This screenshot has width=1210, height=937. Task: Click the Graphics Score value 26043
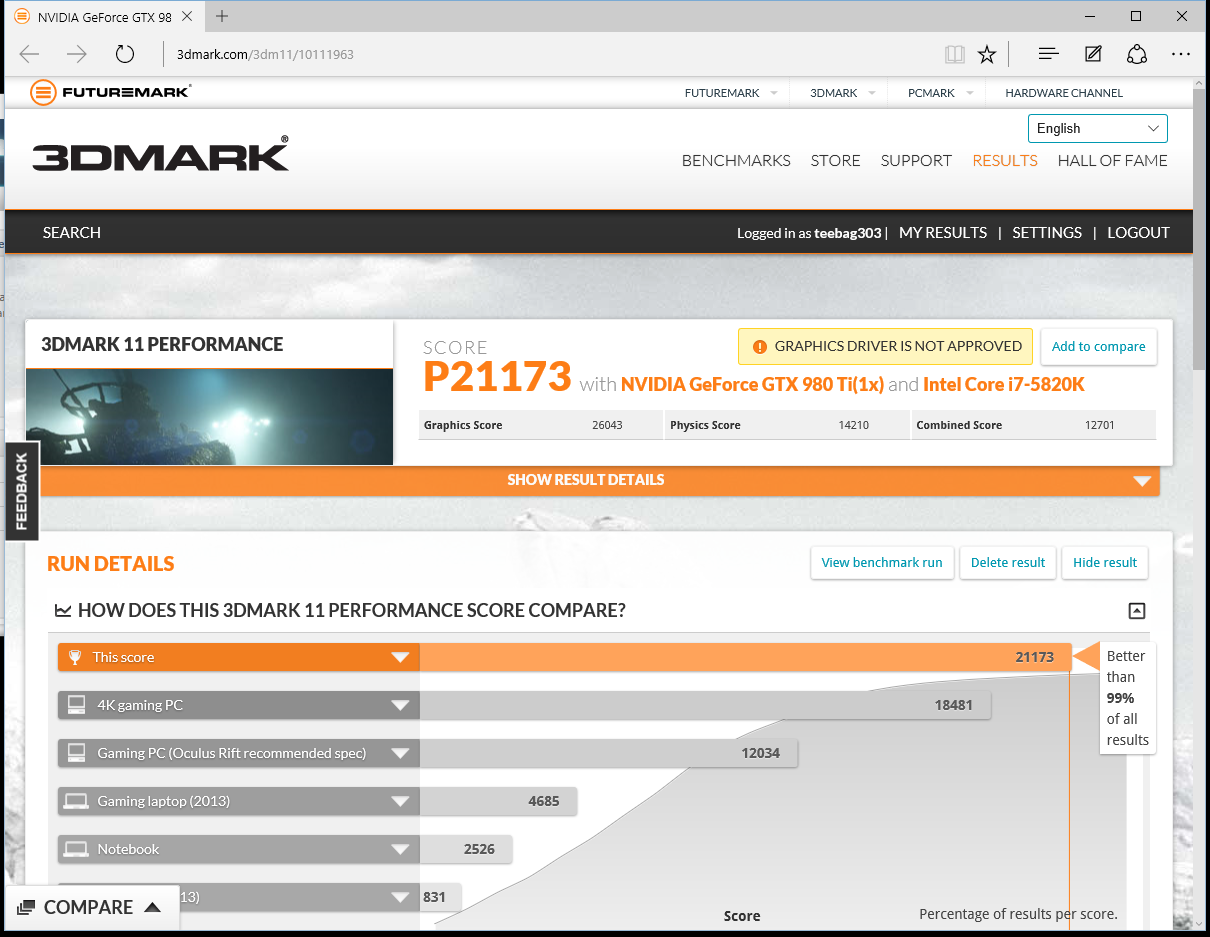pyautogui.click(x=607, y=425)
